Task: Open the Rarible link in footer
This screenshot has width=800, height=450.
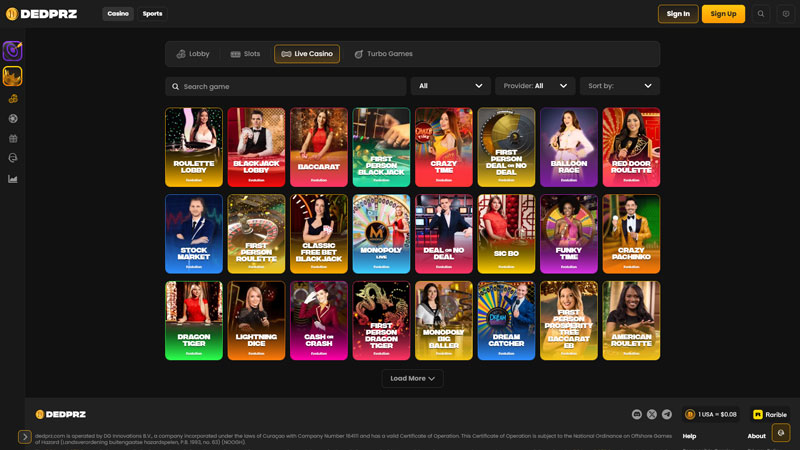Action: pyautogui.click(x=770, y=414)
